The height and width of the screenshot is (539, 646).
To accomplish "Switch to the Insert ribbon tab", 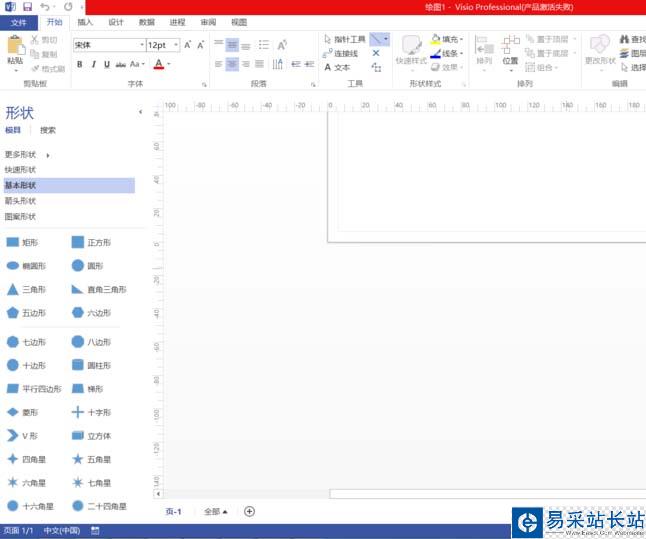I will 85,22.
